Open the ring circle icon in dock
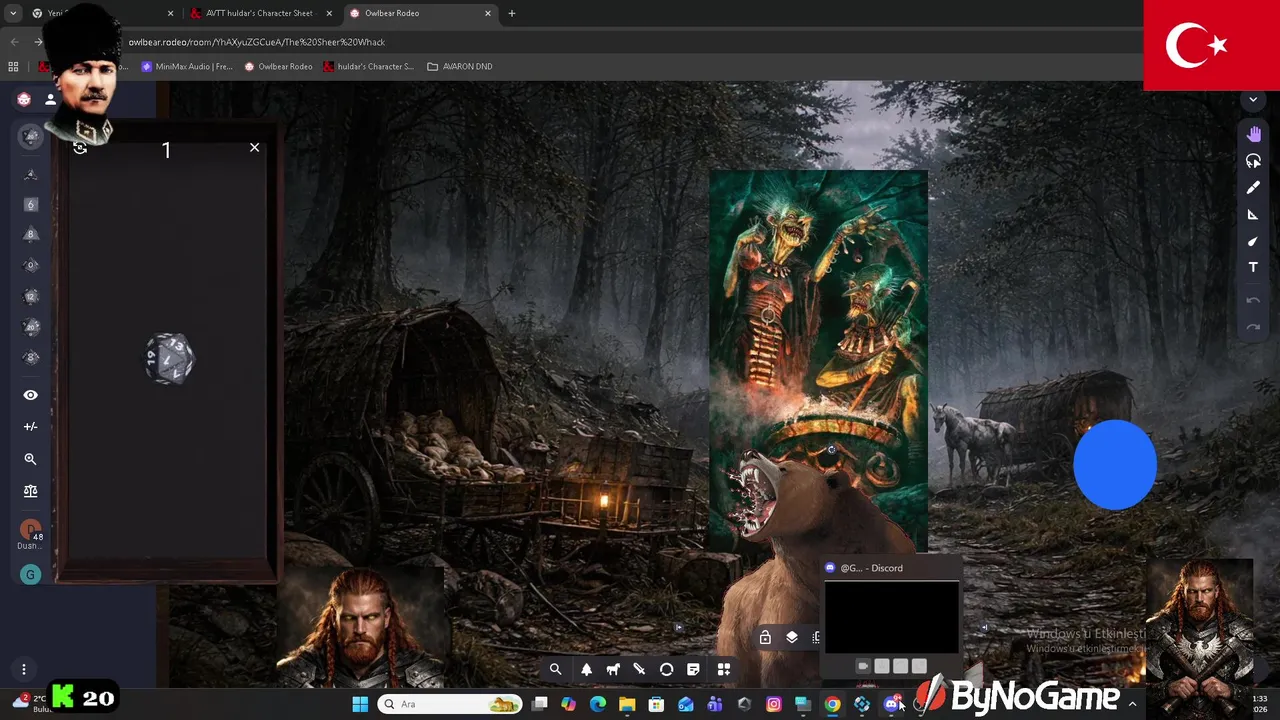 [667, 670]
